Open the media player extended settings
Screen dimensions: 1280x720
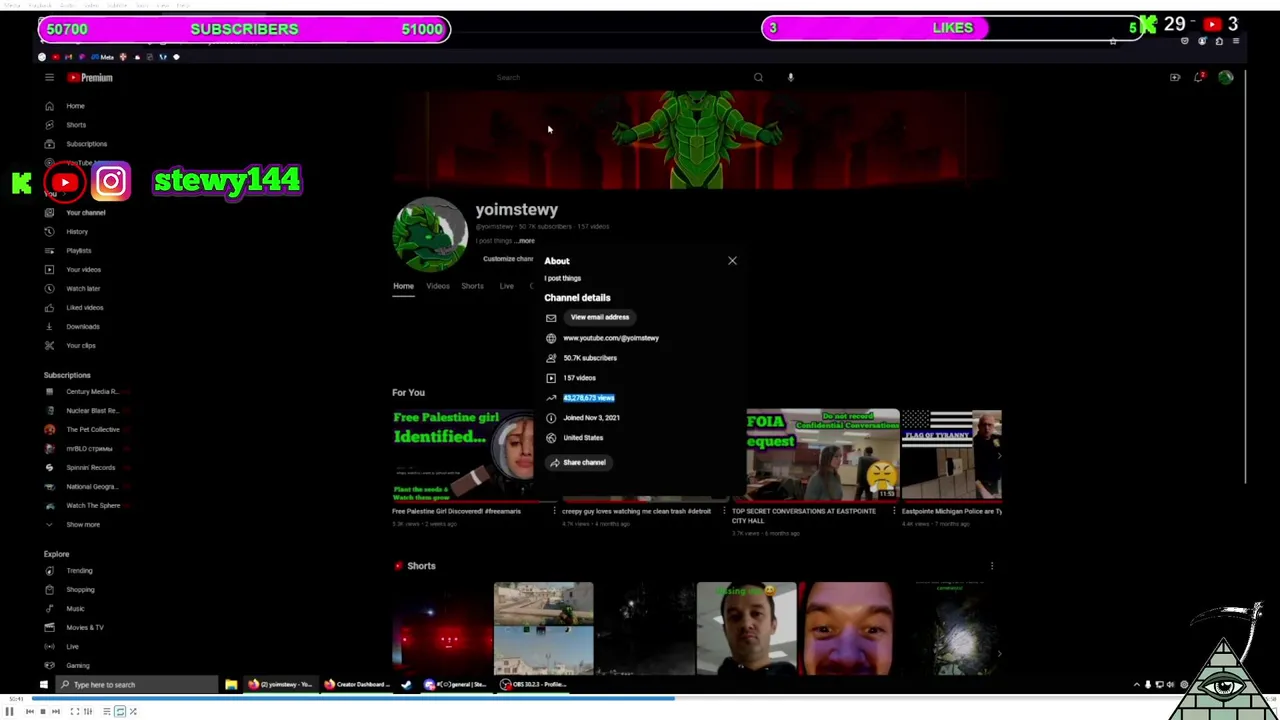88,711
